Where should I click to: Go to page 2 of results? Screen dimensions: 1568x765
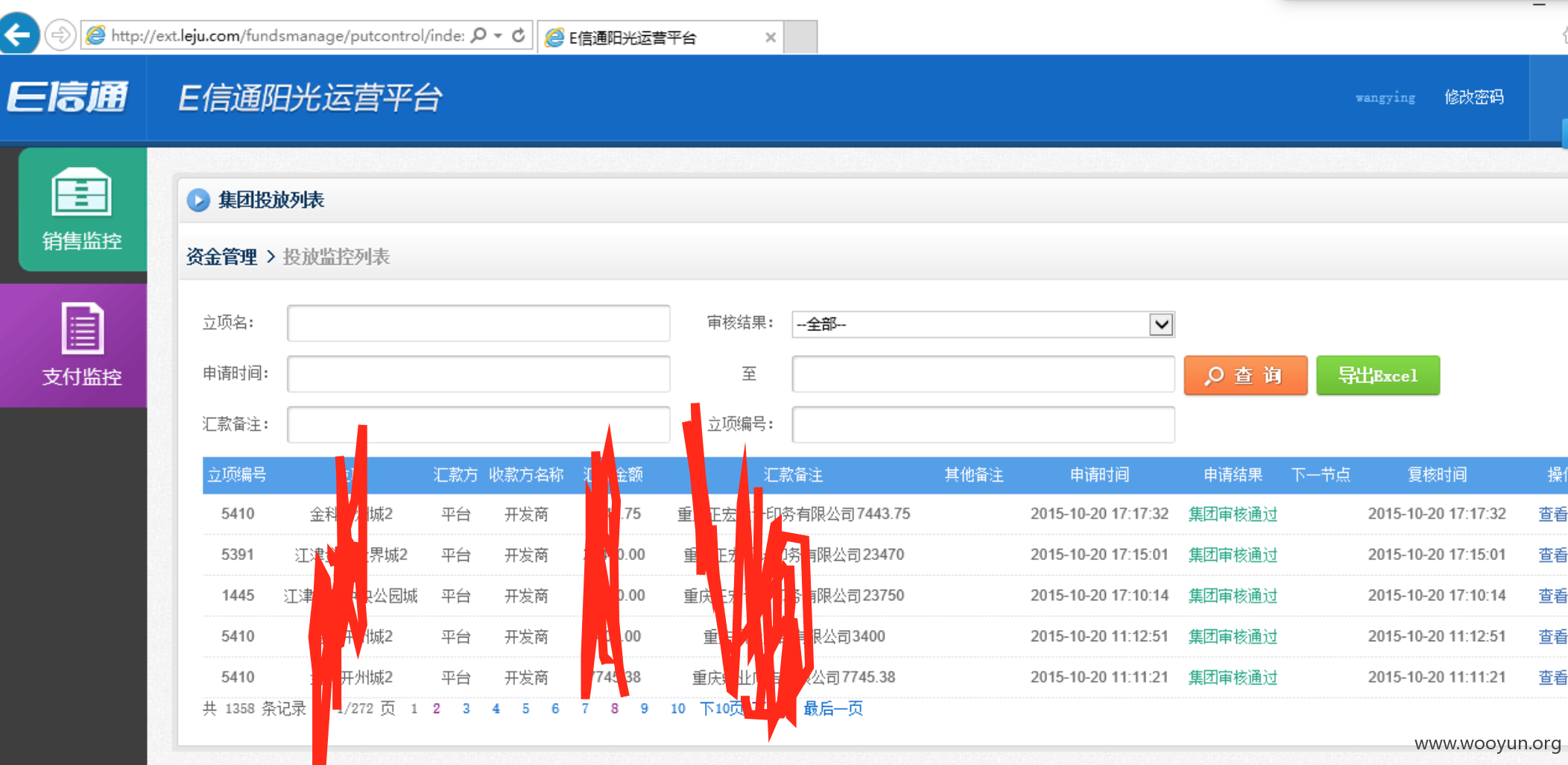coord(437,708)
